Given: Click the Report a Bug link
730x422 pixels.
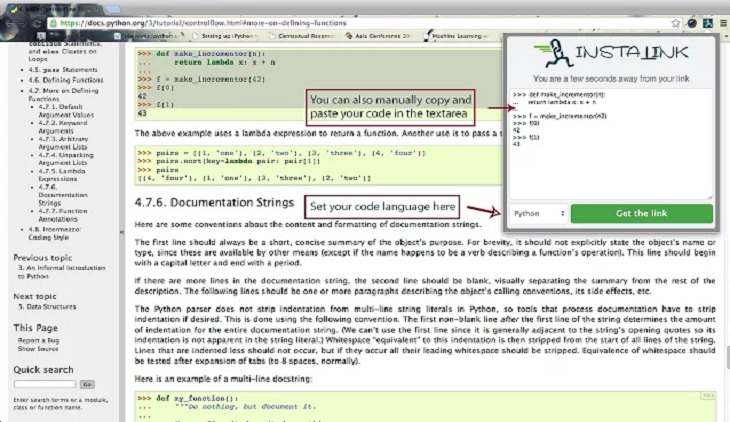Looking at the screenshot, I should pyautogui.click(x=38, y=340).
